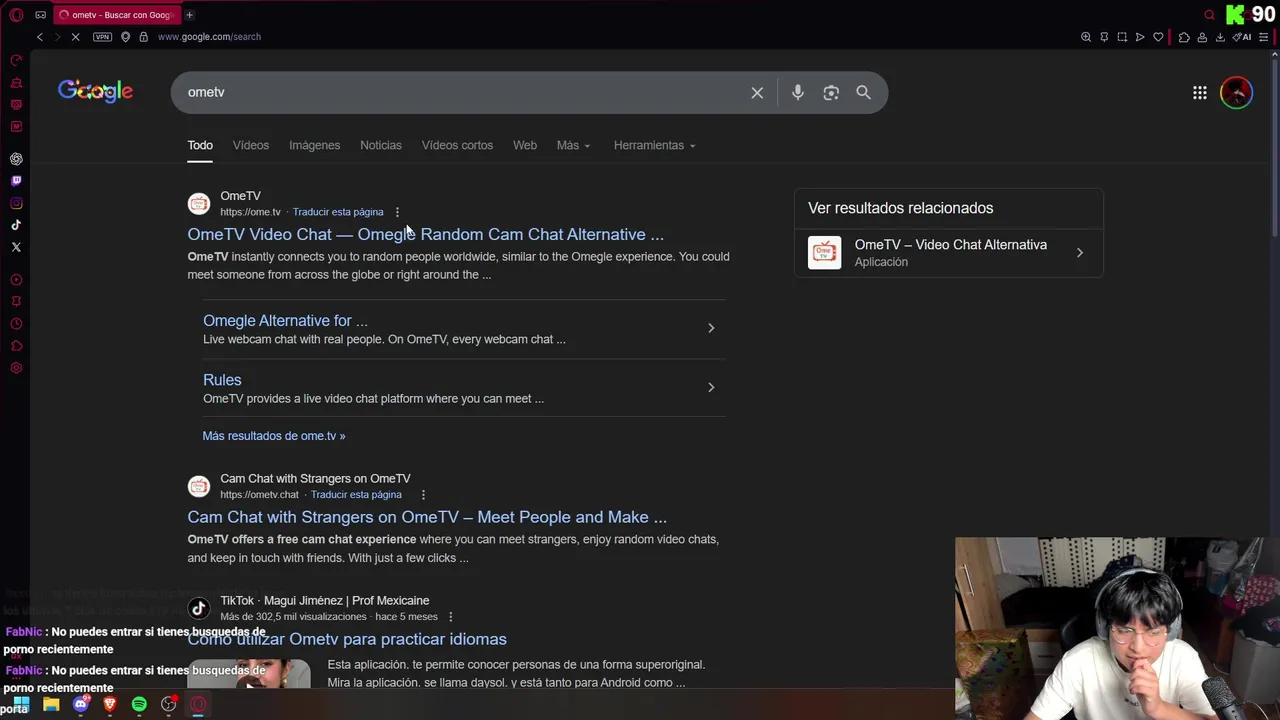
Task: Click the pin toolbar icon
Action: [1104, 37]
